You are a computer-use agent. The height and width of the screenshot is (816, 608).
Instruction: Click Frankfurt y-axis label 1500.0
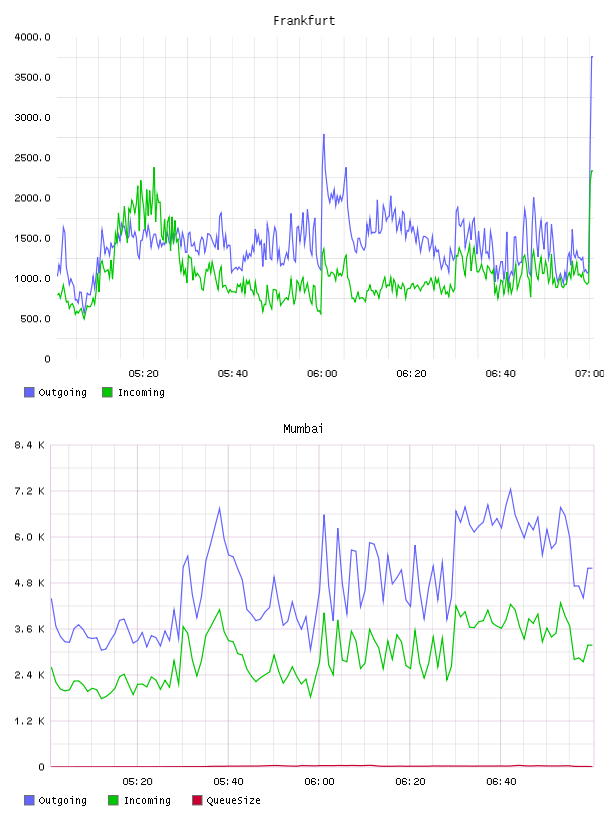(x=32, y=238)
